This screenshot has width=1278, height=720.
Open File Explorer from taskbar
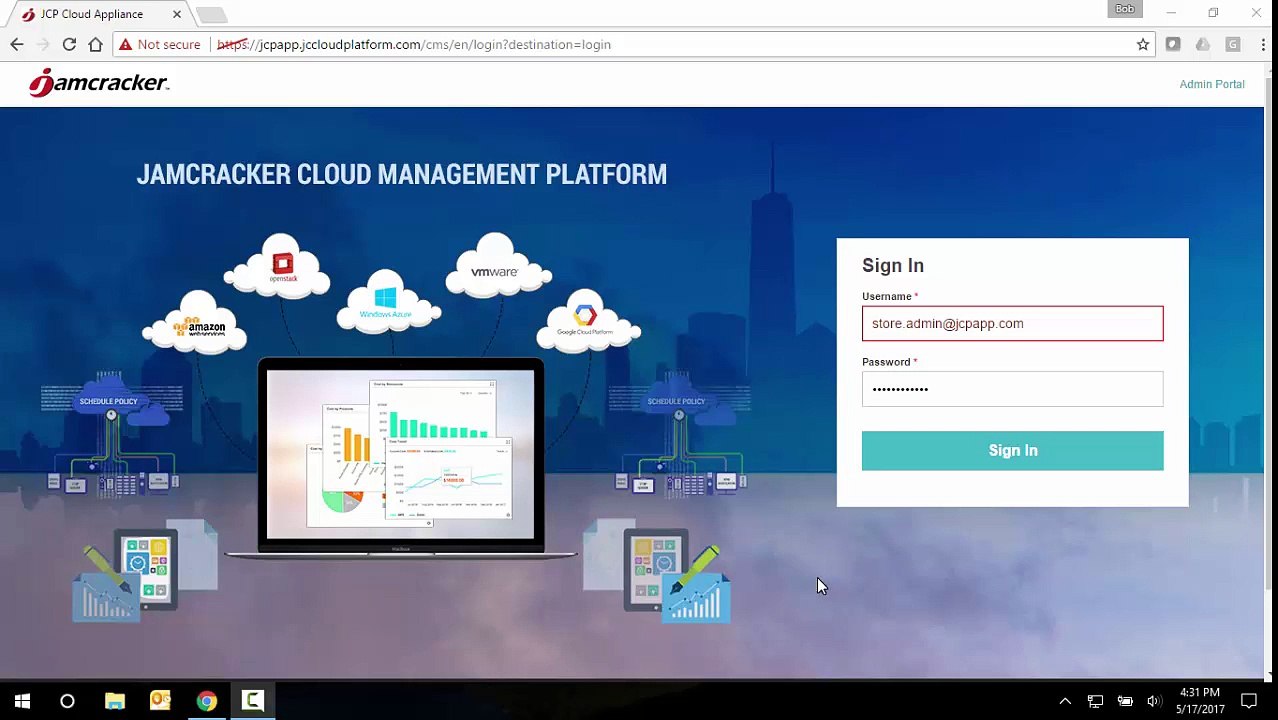[x=114, y=701]
